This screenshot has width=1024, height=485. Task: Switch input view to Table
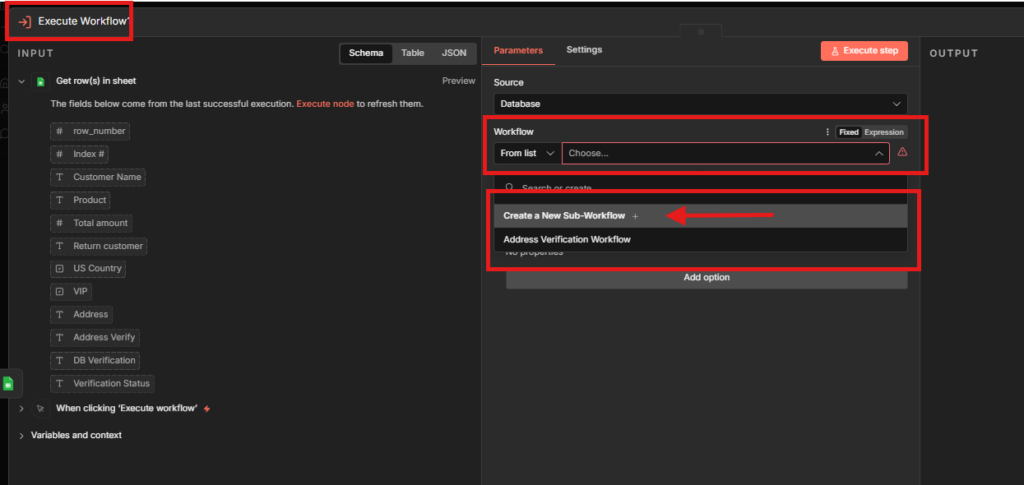point(413,54)
